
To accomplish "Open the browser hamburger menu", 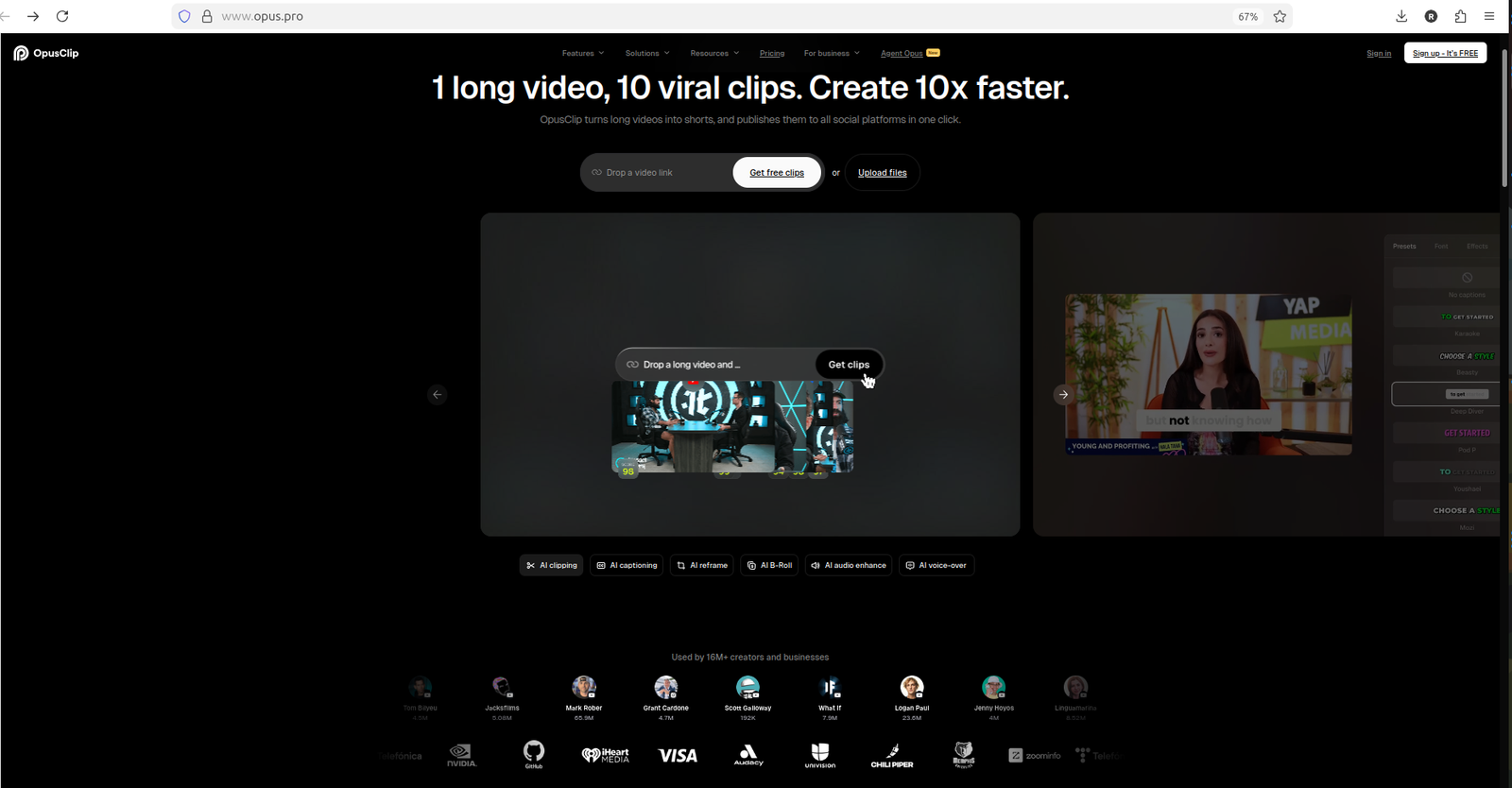I will click(x=1489, y=16).
